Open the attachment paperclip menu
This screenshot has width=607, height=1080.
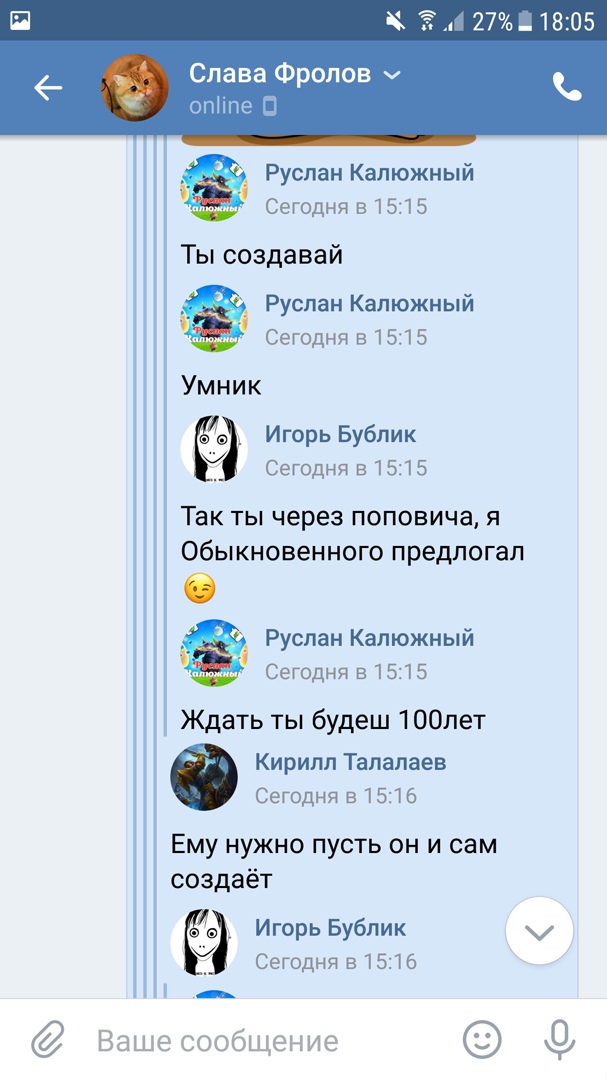point(48,1039)
